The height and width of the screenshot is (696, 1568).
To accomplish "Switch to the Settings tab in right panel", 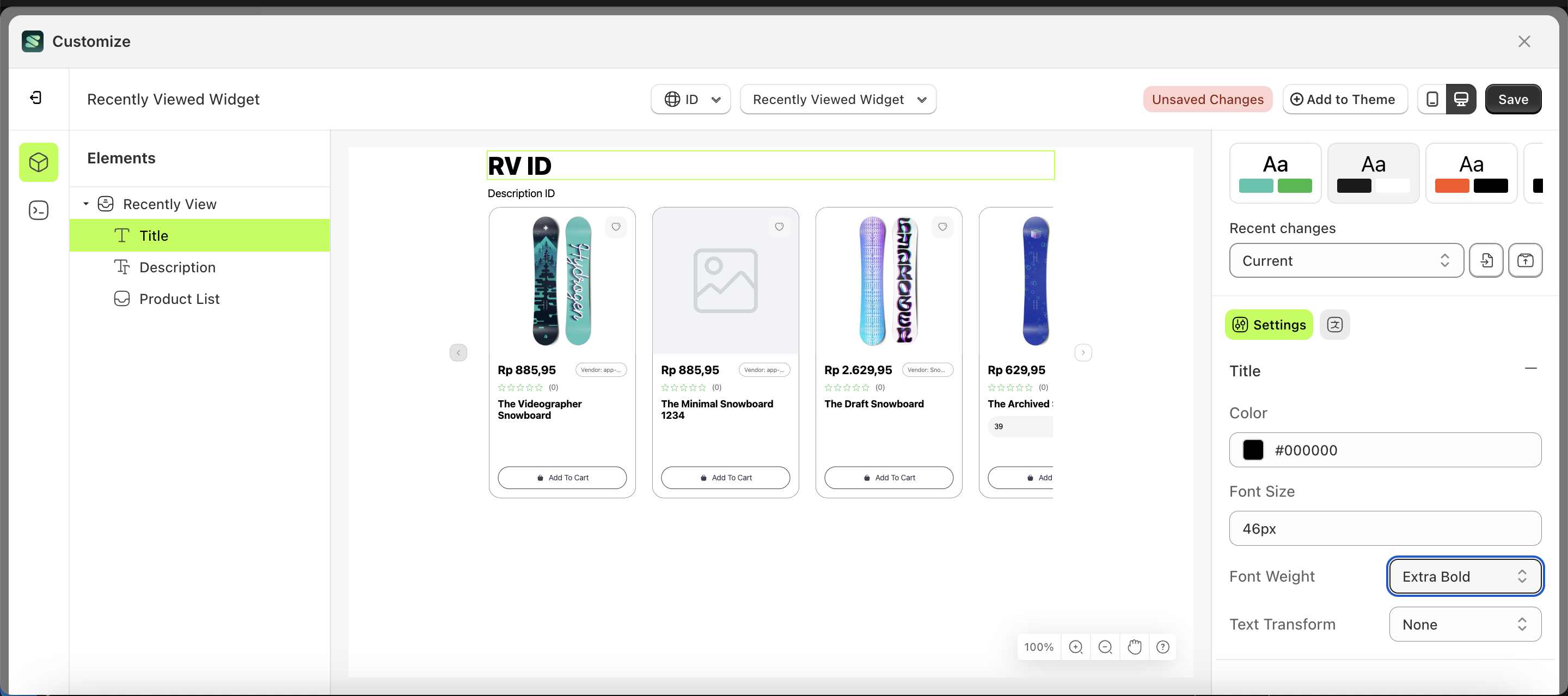I will tap(1269, 325).
